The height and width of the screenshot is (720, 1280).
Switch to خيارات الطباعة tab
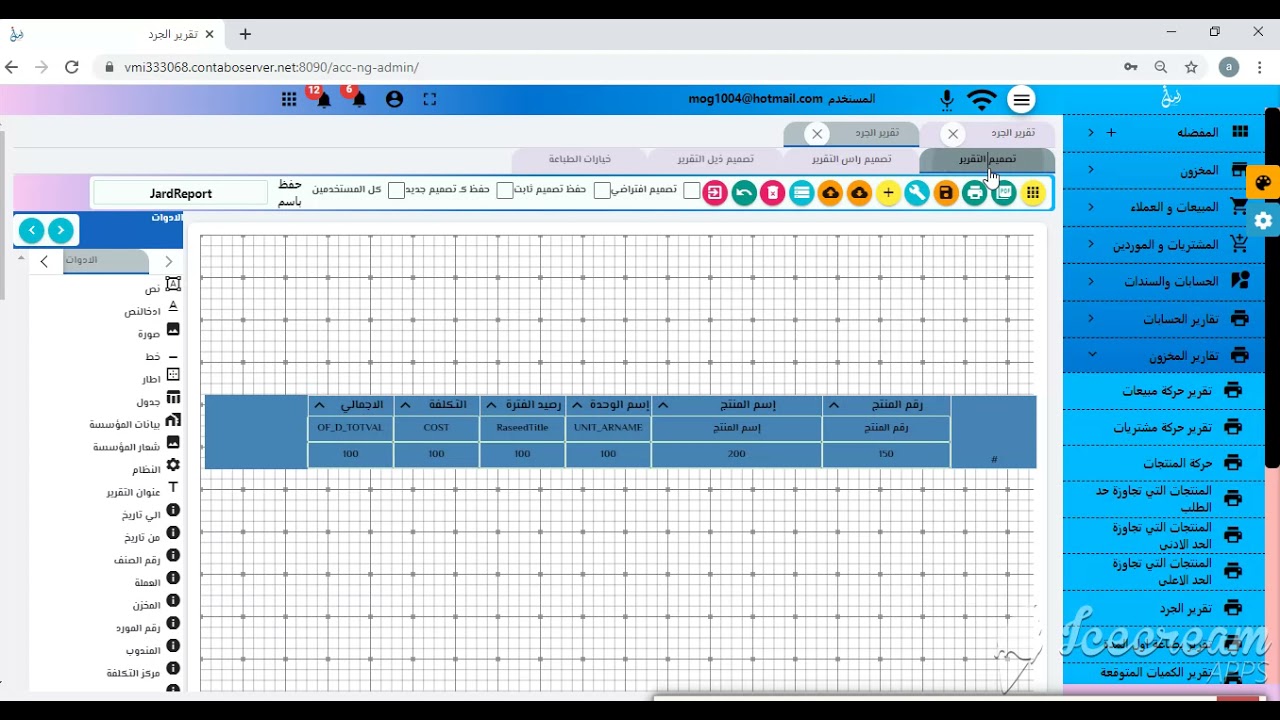pyautogui.click(x=579, y=159)
